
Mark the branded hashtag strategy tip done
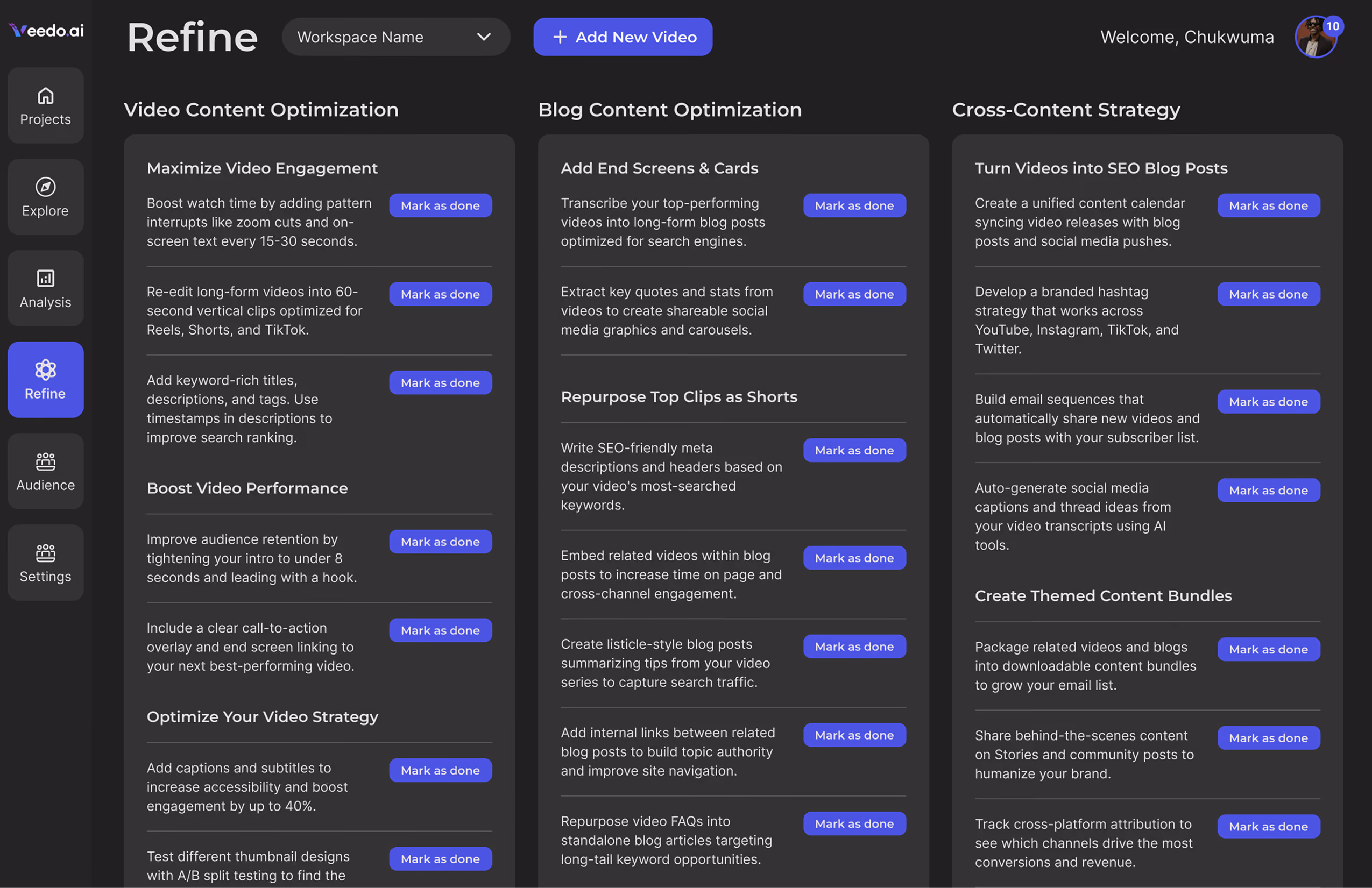(x=1268, y=294)
